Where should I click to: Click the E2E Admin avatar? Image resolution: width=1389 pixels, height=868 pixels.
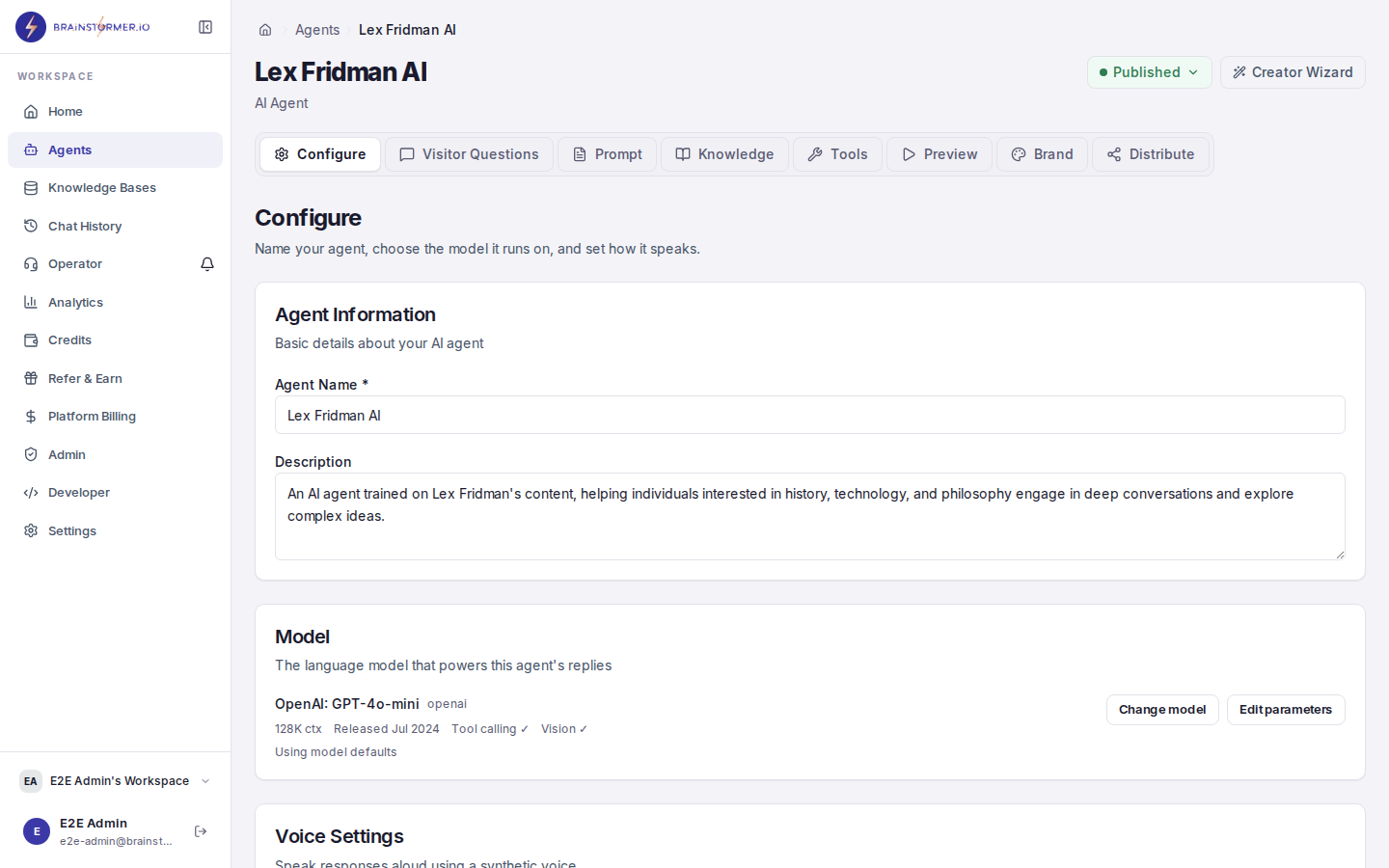tap(37, 831)
